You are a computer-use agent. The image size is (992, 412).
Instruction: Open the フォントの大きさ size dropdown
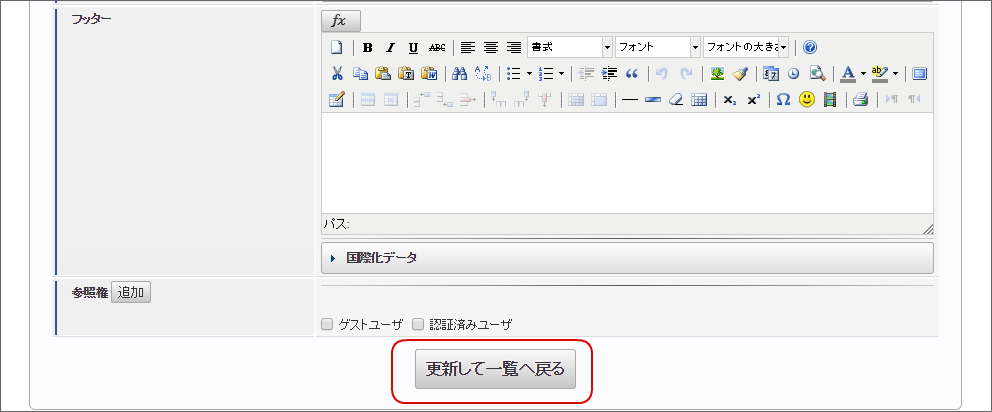[x=746, y=47]
